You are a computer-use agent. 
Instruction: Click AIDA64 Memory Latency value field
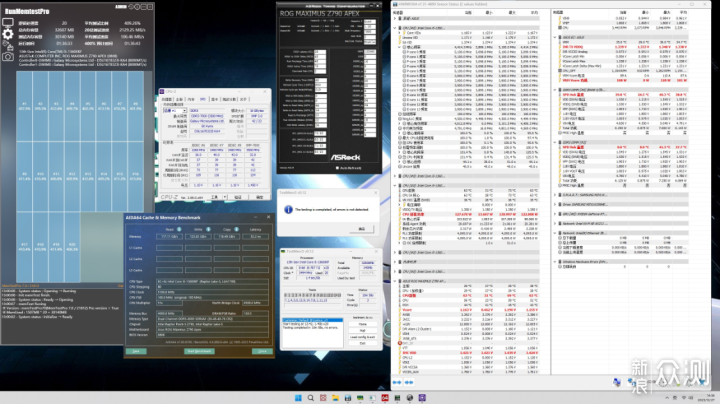pyautogui.click(x=255, y=236)
